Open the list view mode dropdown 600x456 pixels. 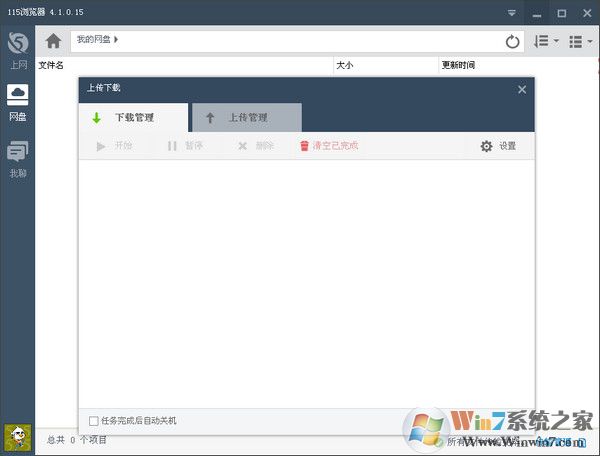(580, 41)
